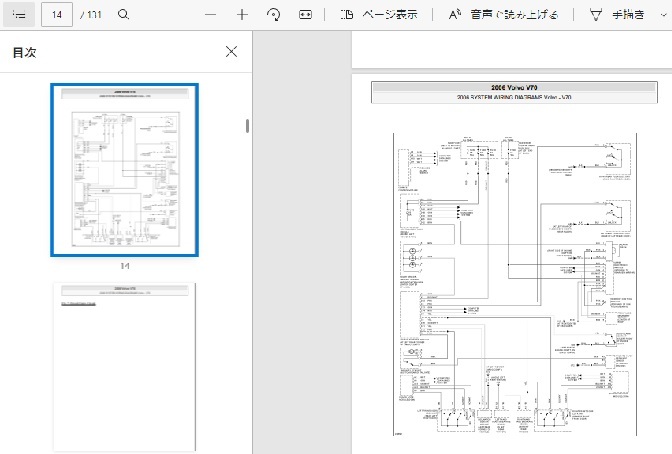Close the 目次 sidebar panel
The image size is (672, 454).
coord(231,52)
